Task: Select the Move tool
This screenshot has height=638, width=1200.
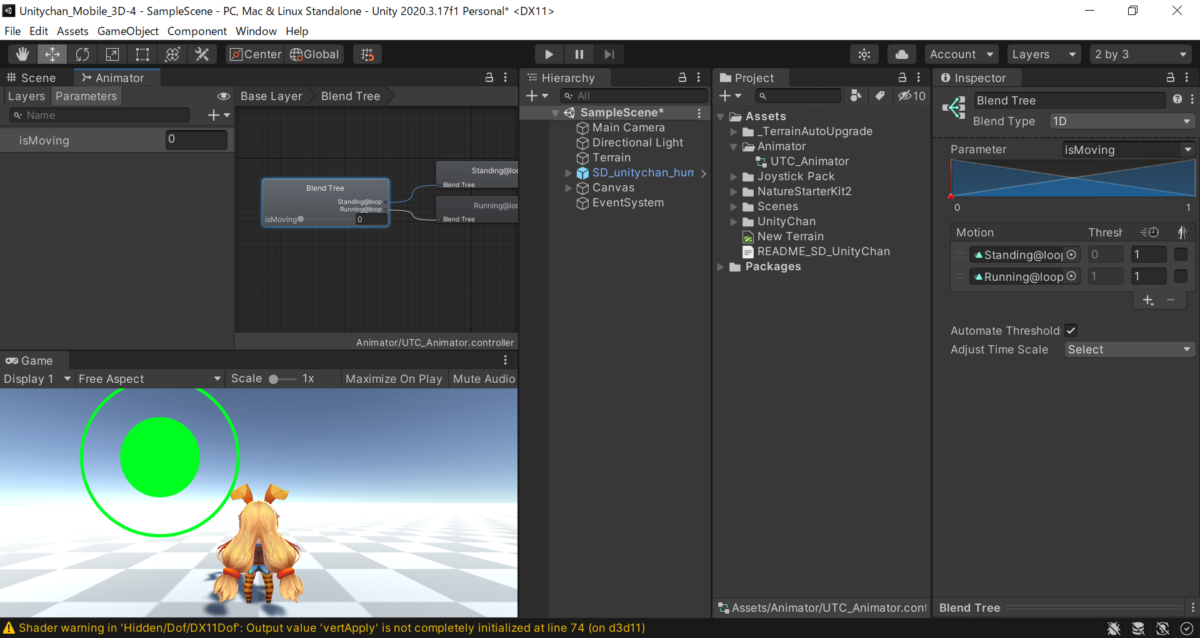Action: coord(52,54)
